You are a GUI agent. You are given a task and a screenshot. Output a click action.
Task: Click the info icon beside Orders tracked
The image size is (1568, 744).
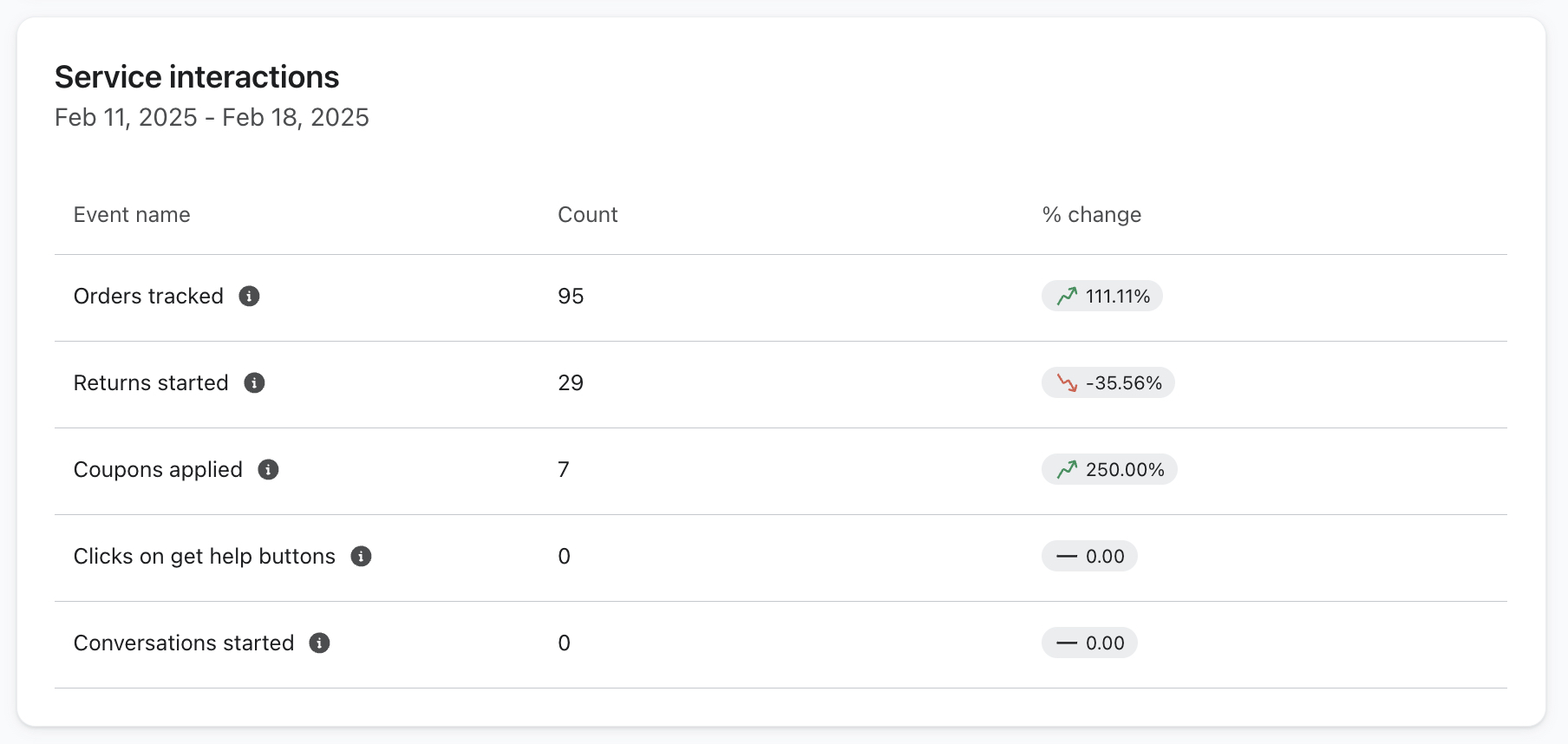pos(250,296)
